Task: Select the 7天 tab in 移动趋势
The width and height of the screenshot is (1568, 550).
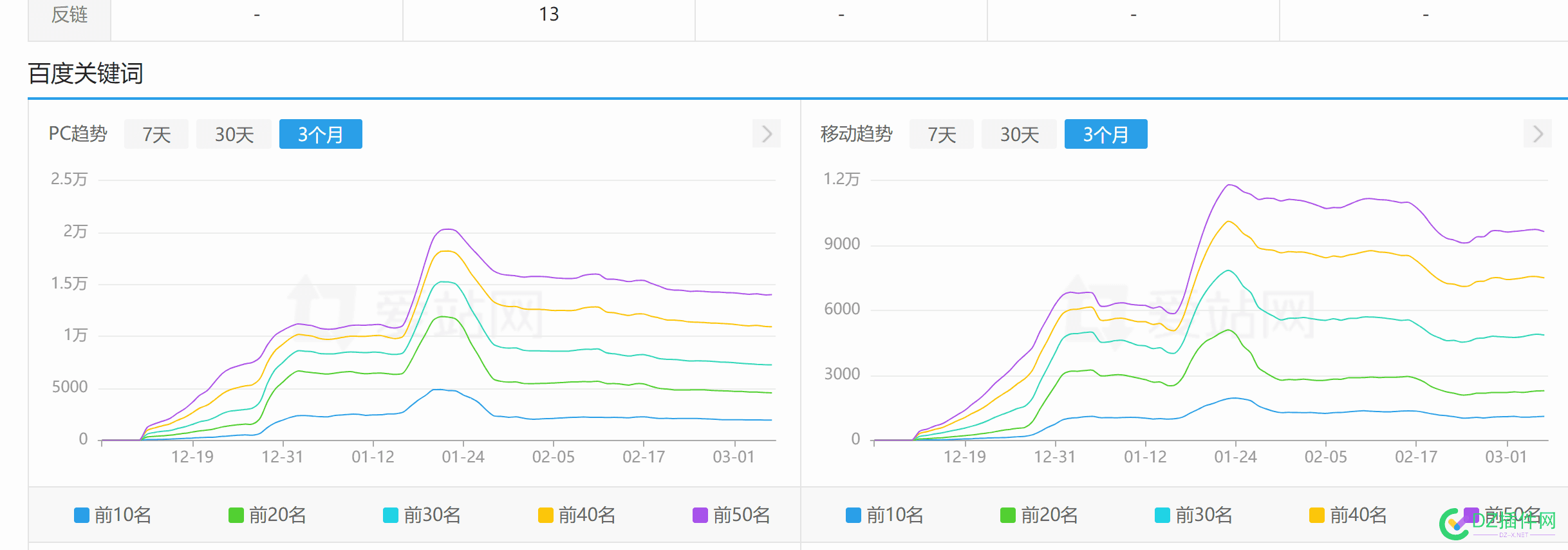Action: (x=942, y=134)
